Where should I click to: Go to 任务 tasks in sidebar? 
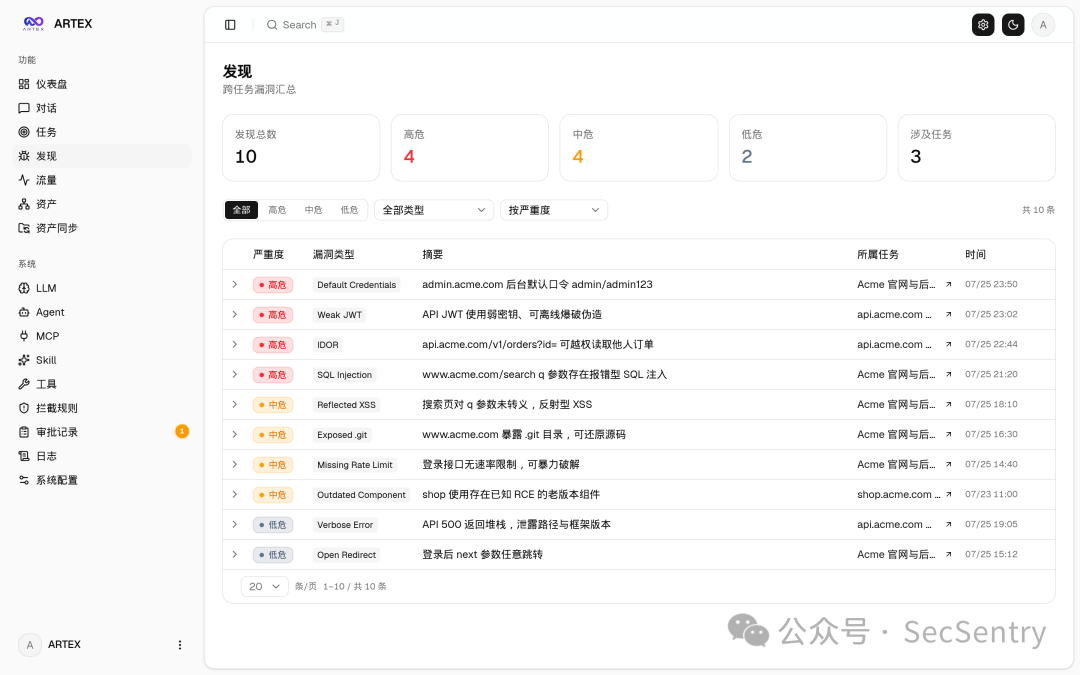click(x=102, y=132)
